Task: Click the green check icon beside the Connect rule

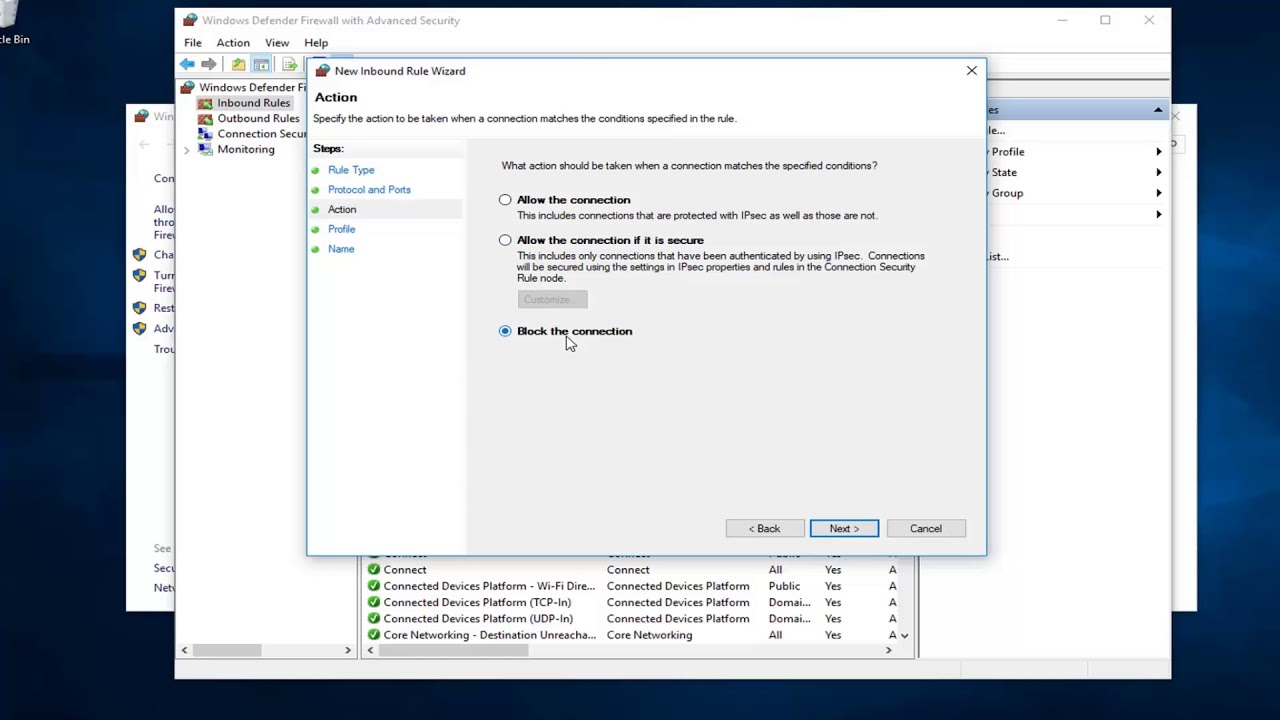Action: pos(373,570)
